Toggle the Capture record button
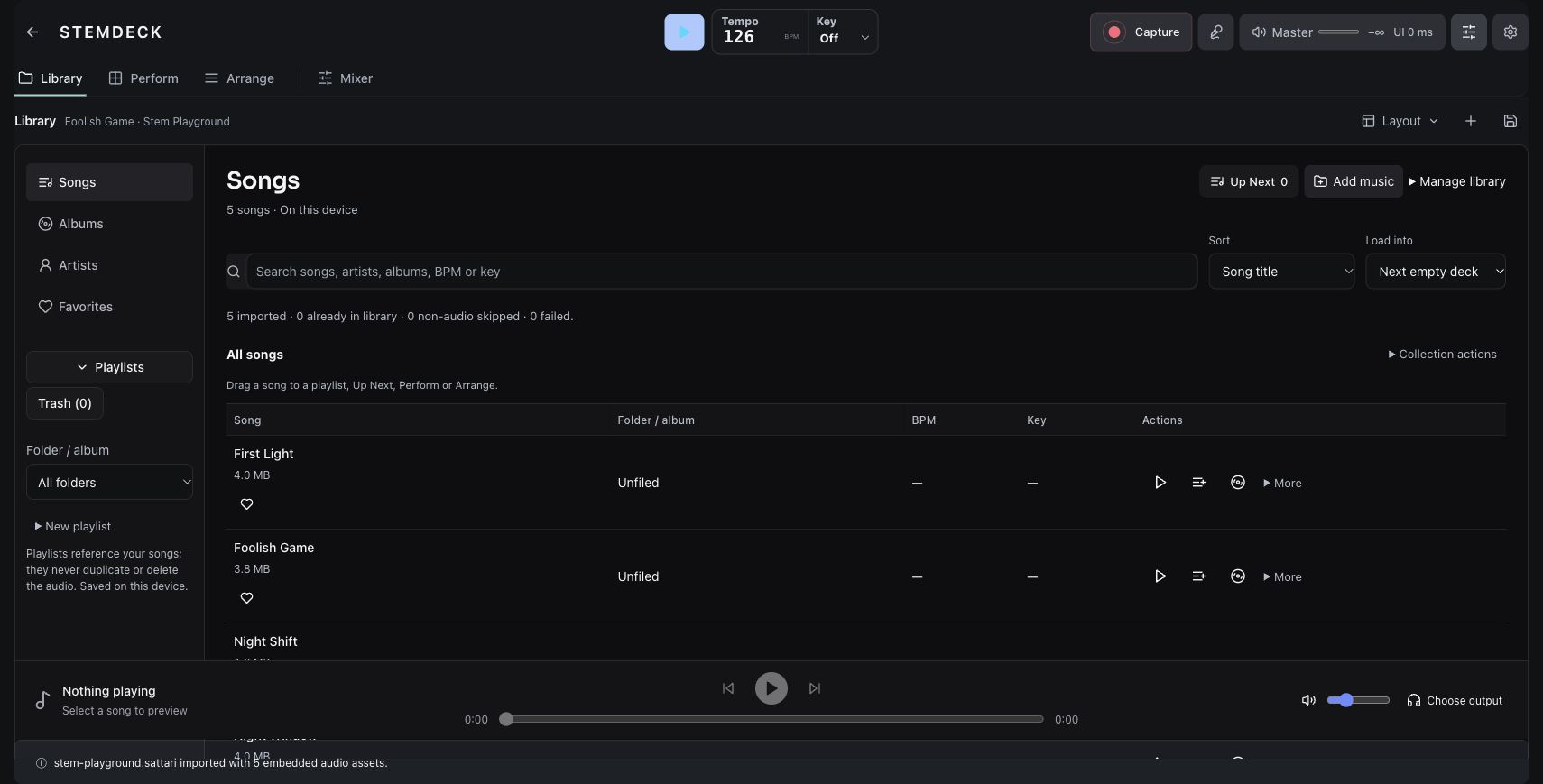The width and height of the screenshot is (1543, 784). pyautogui.click(x=1141, y=32)
